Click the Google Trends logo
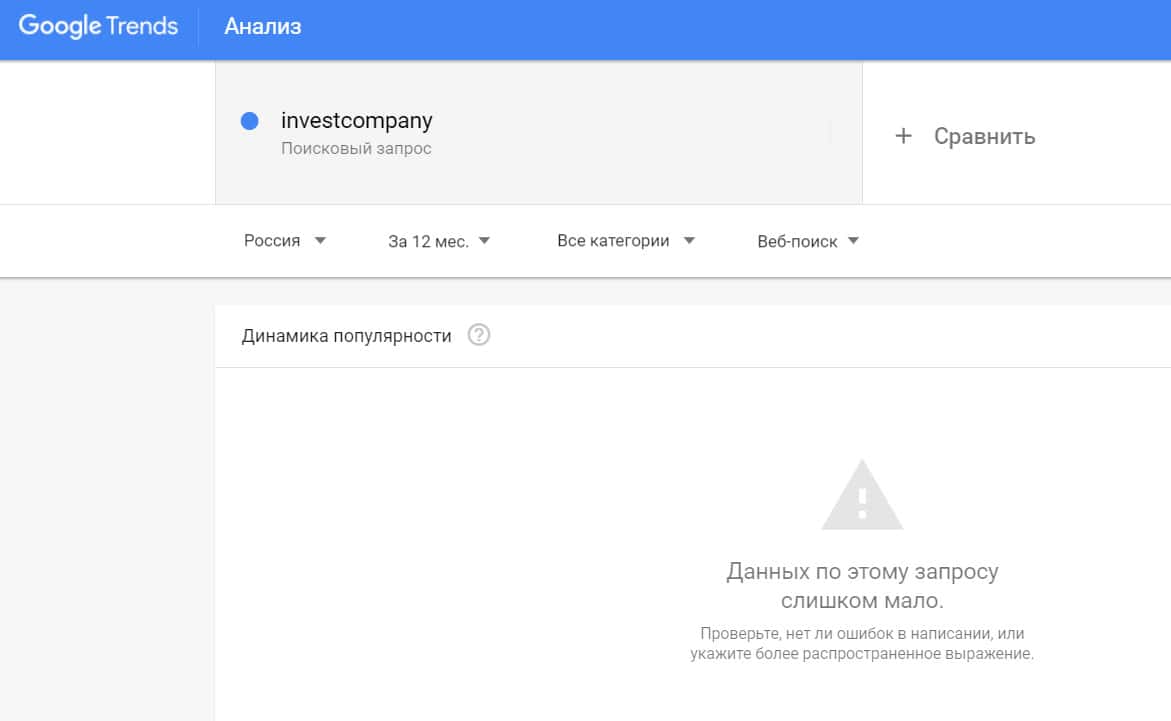1171x721 pixels. pyautogui.click(x=98, y=27)
